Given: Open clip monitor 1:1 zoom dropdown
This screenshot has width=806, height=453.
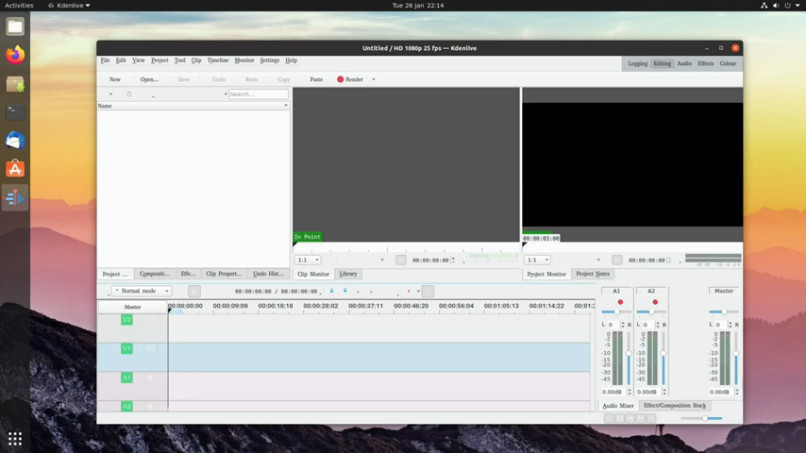Looking at the screenshot, I should (x=308, y=260).
